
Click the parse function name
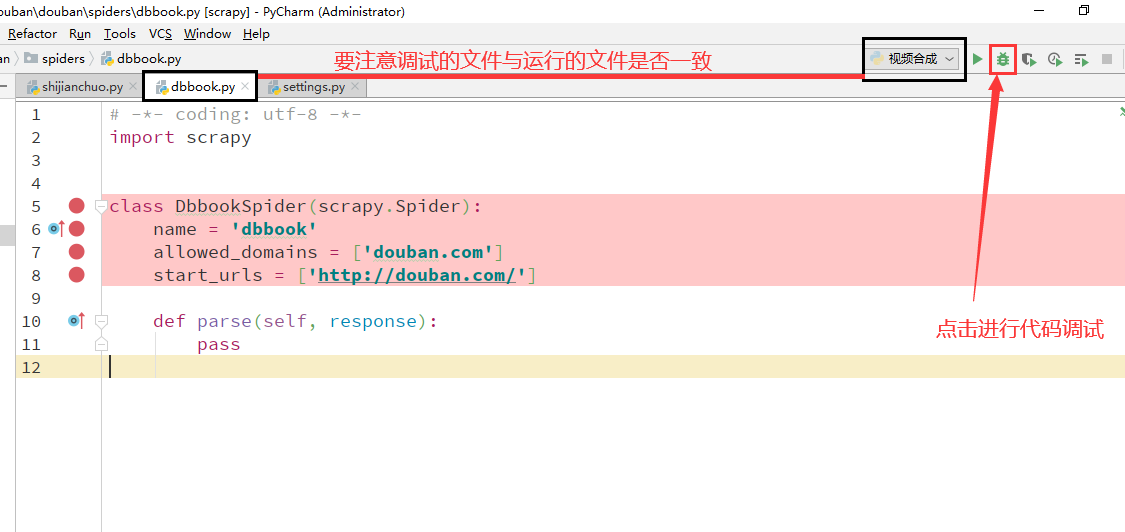[224, 321]
